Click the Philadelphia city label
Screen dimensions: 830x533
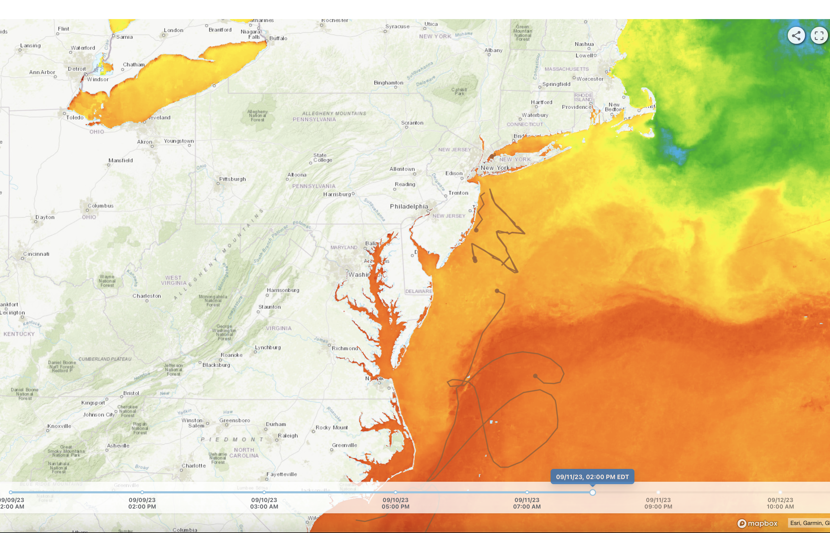coord(408,206)
